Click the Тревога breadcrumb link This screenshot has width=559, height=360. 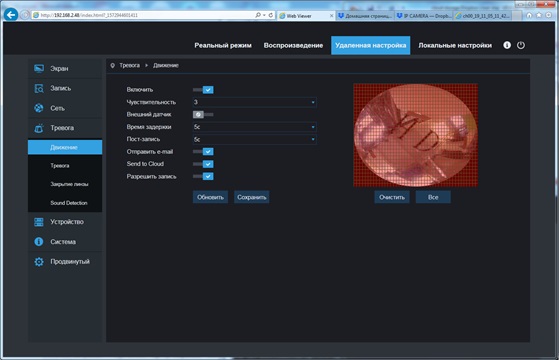(129, 66)
